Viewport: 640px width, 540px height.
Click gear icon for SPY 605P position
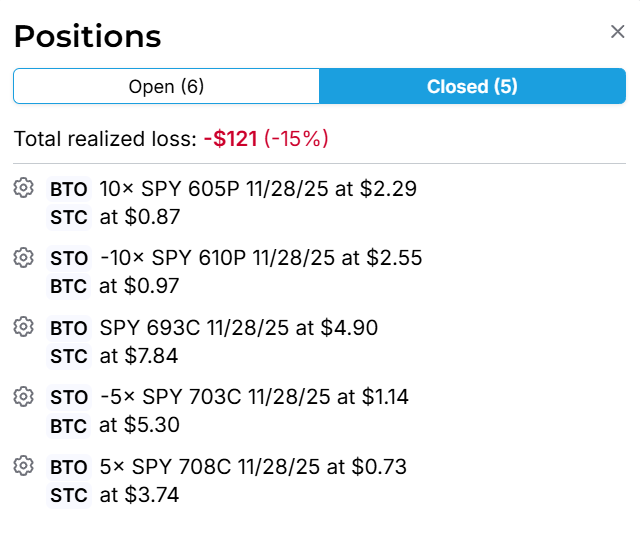point(22,188)
